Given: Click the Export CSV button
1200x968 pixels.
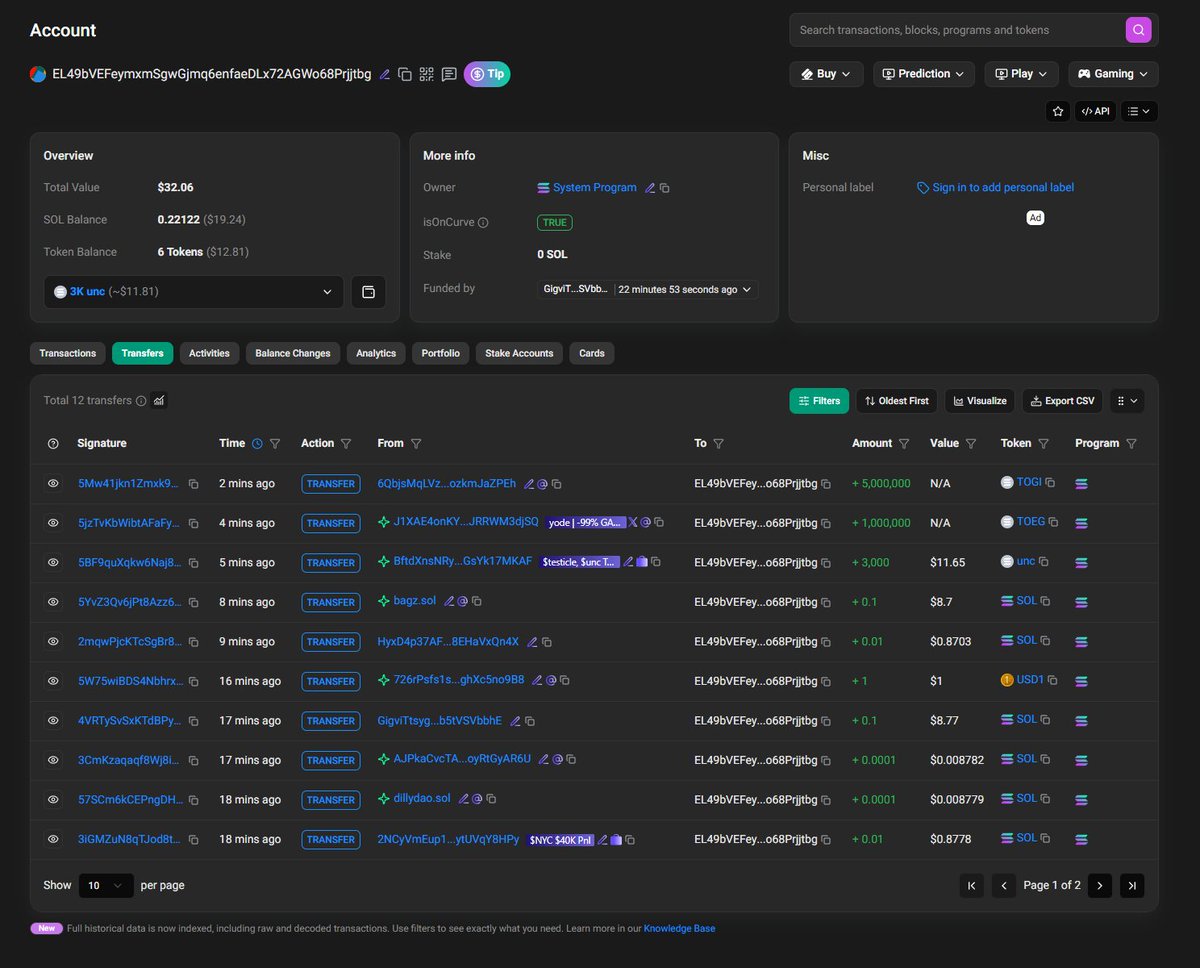Looking at the screenshot, I should click(x=1062, y=401).
